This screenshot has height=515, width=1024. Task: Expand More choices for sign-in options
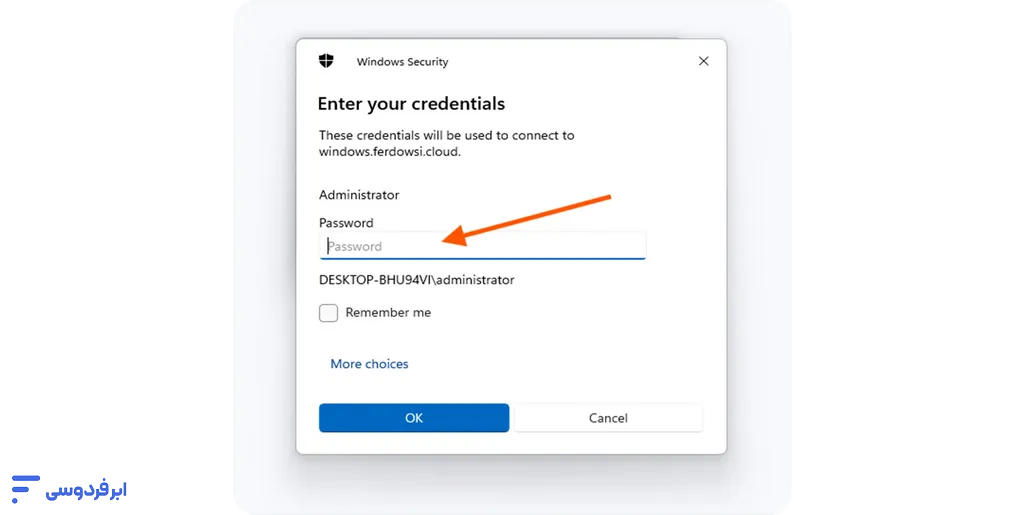(x=369, y=364)
